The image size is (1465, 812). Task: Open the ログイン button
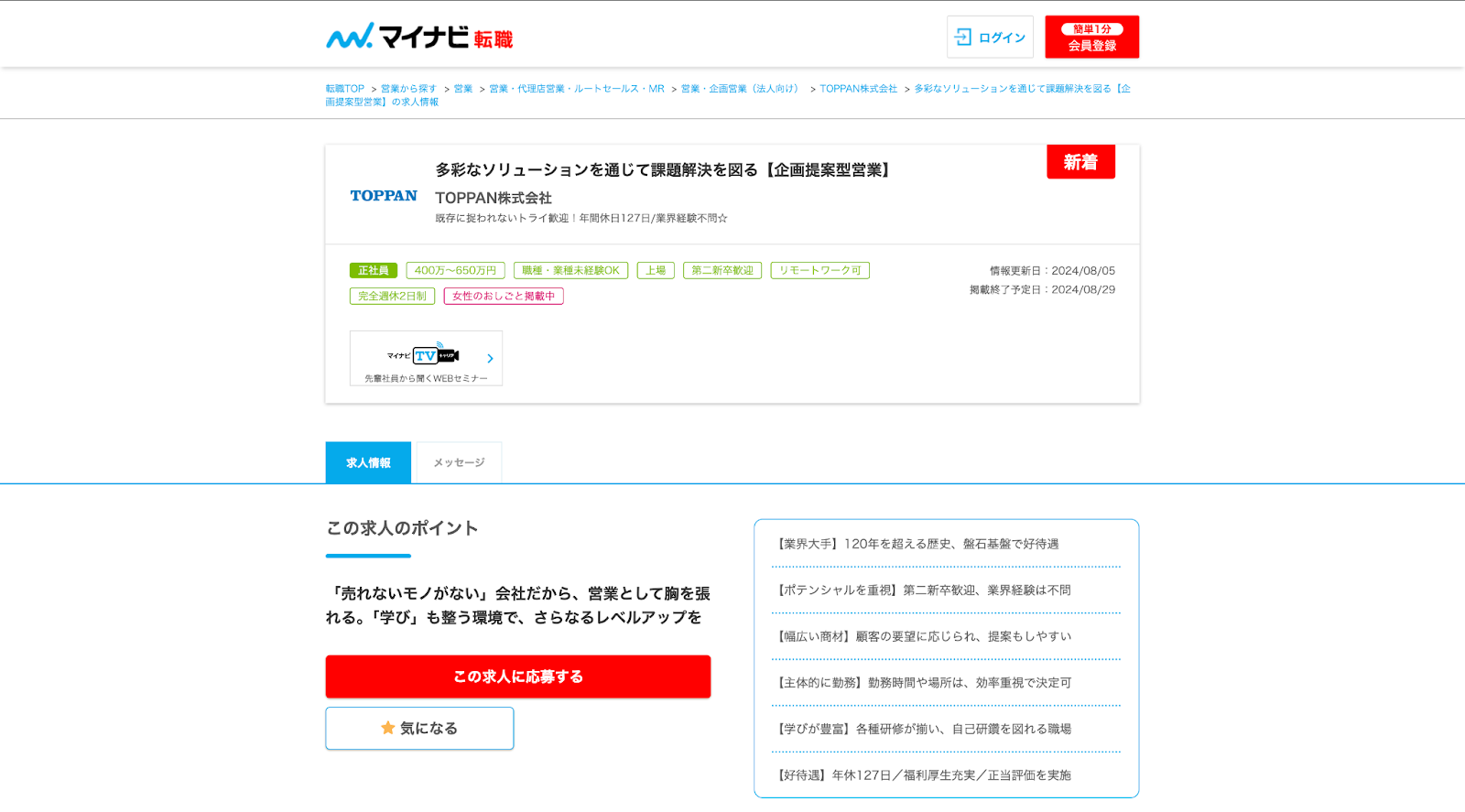(x=990, y=37)
